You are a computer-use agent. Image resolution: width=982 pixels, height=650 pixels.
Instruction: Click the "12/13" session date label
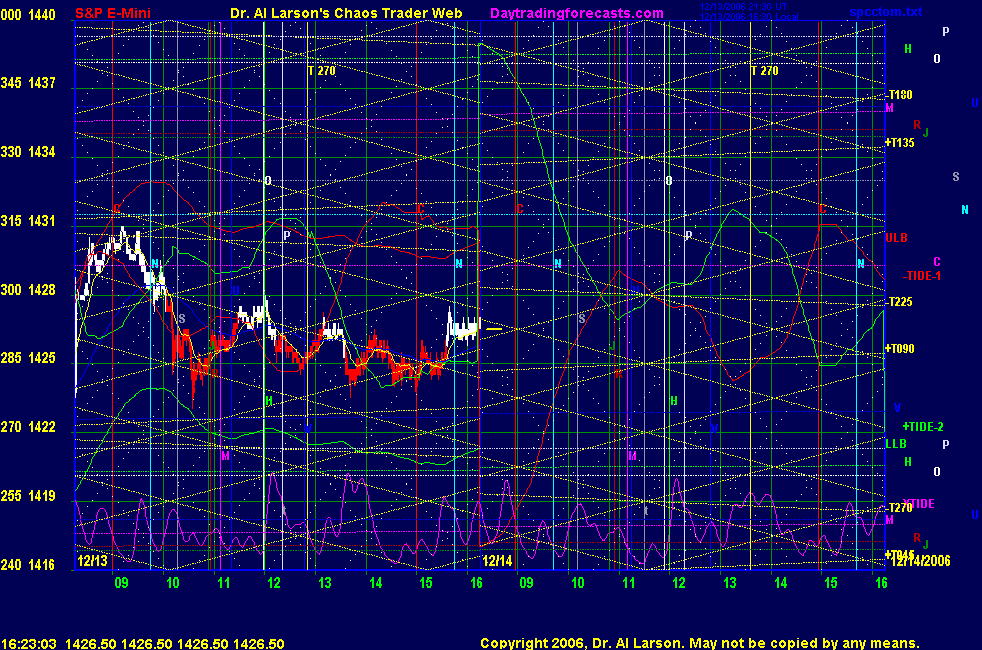(92, 561)
